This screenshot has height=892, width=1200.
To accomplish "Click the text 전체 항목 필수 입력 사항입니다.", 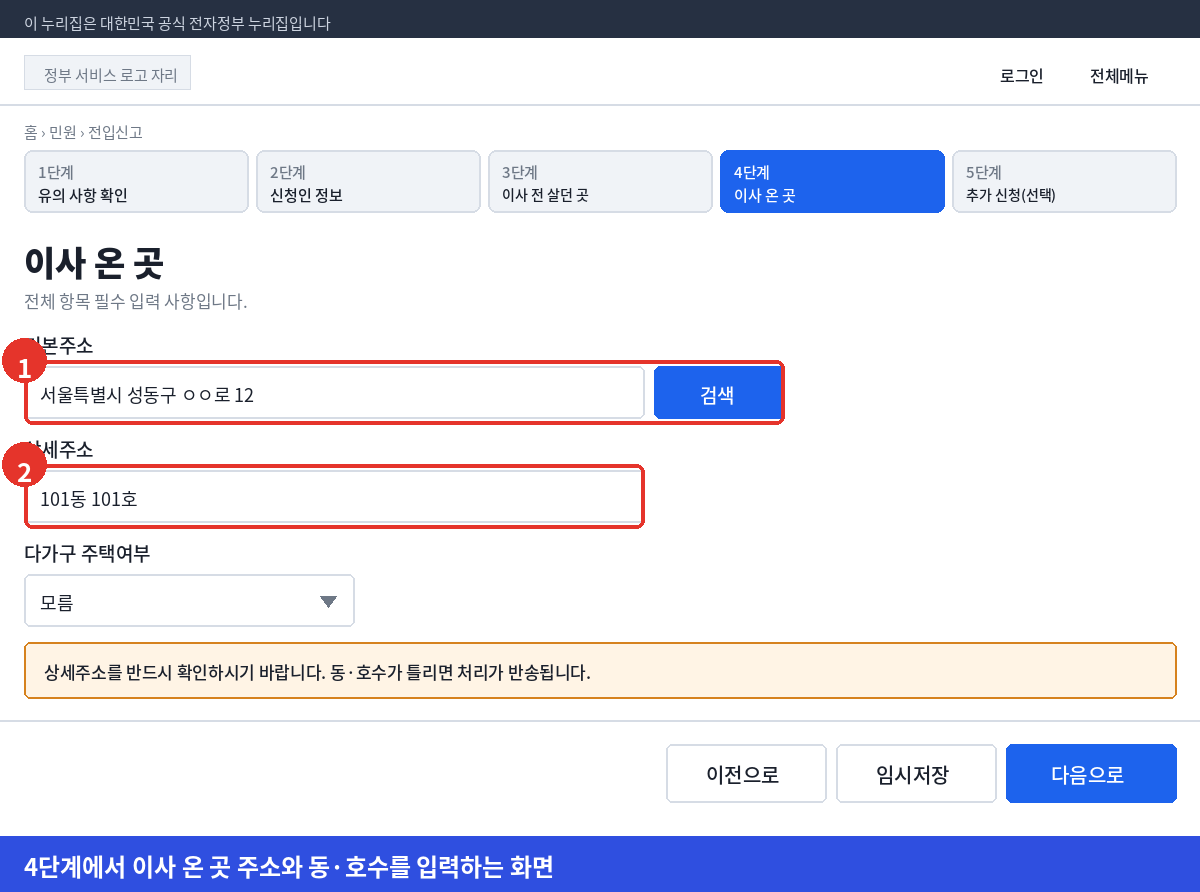I will point(135,301).
